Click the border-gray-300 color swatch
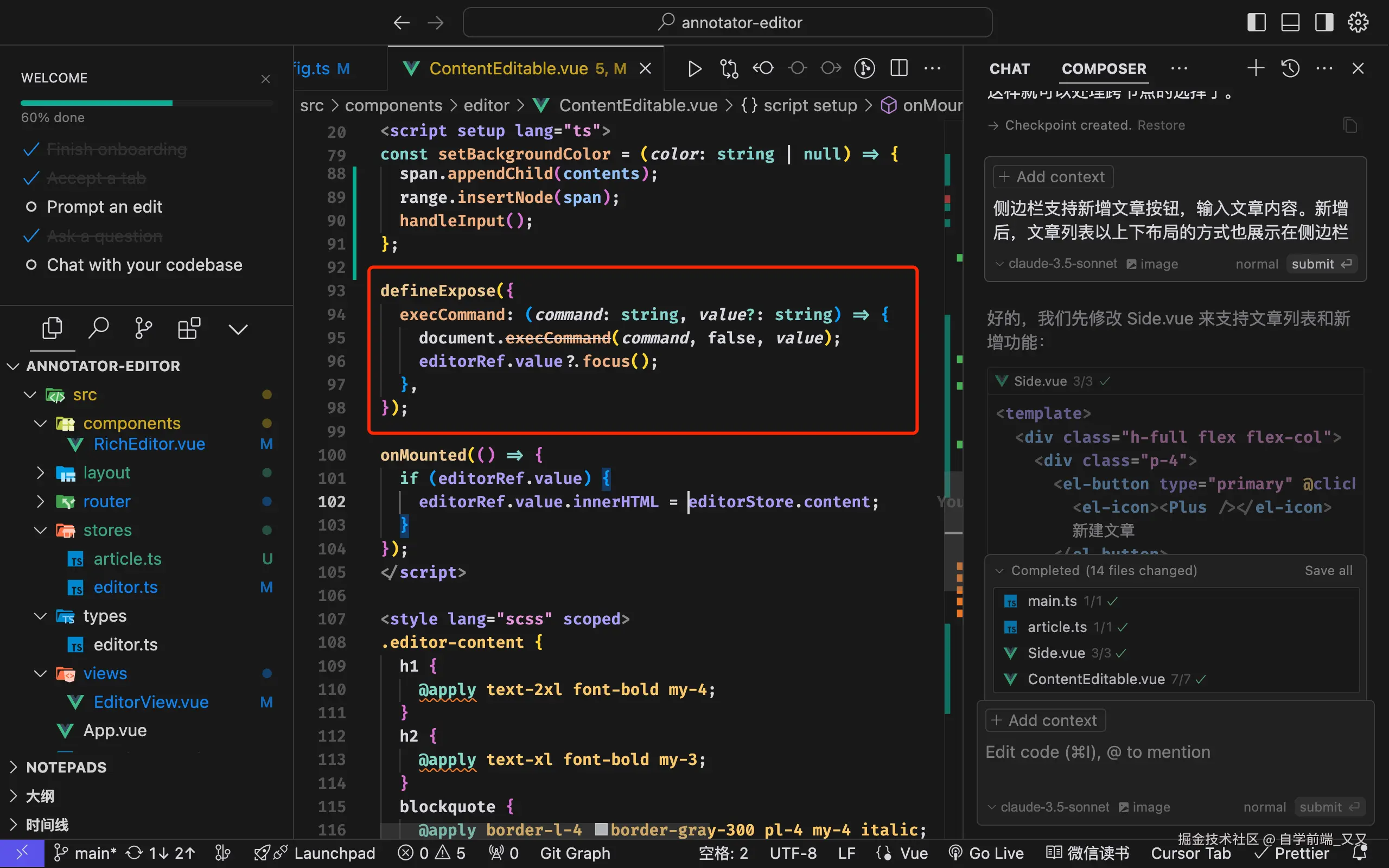The image size is (1389, 868). pos(601,829)
